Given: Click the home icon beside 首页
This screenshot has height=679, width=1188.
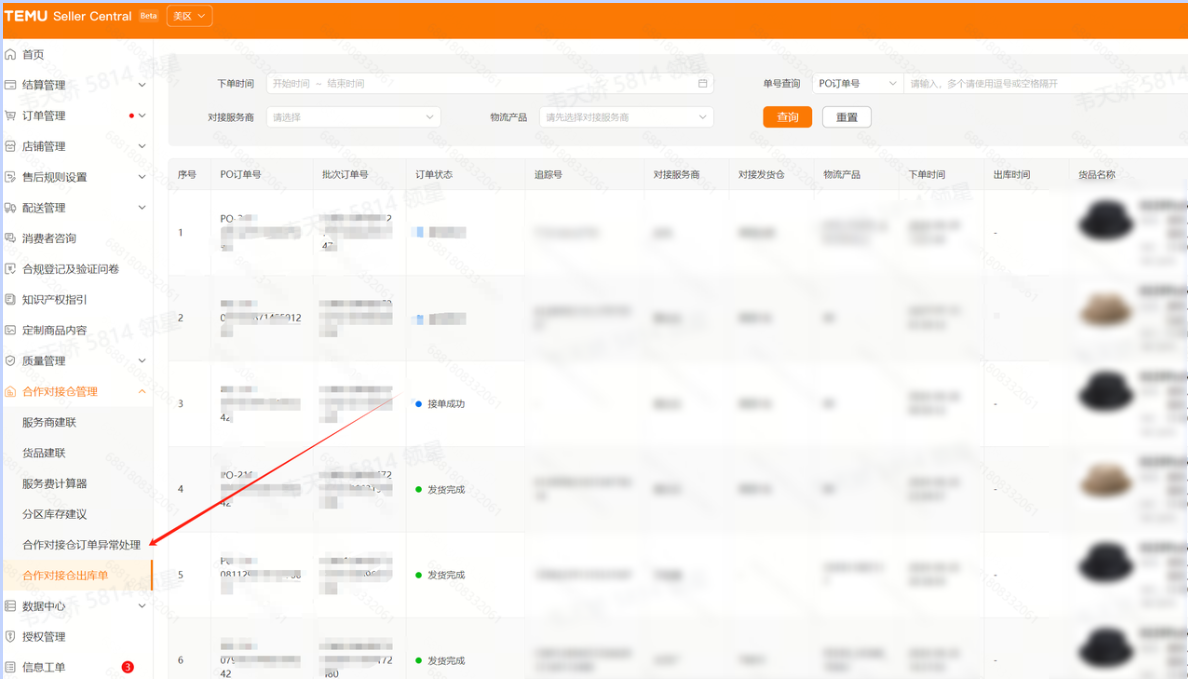Looking at the screenshot, I should (x=11, y=55).
